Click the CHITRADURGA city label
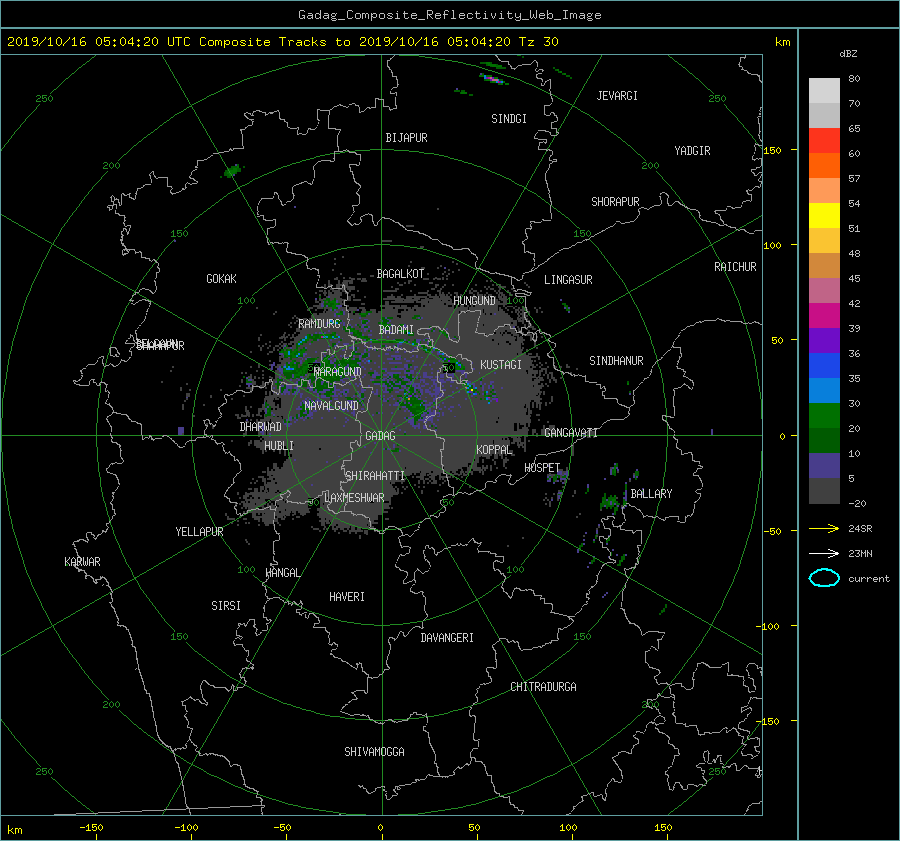 (543, 687)
